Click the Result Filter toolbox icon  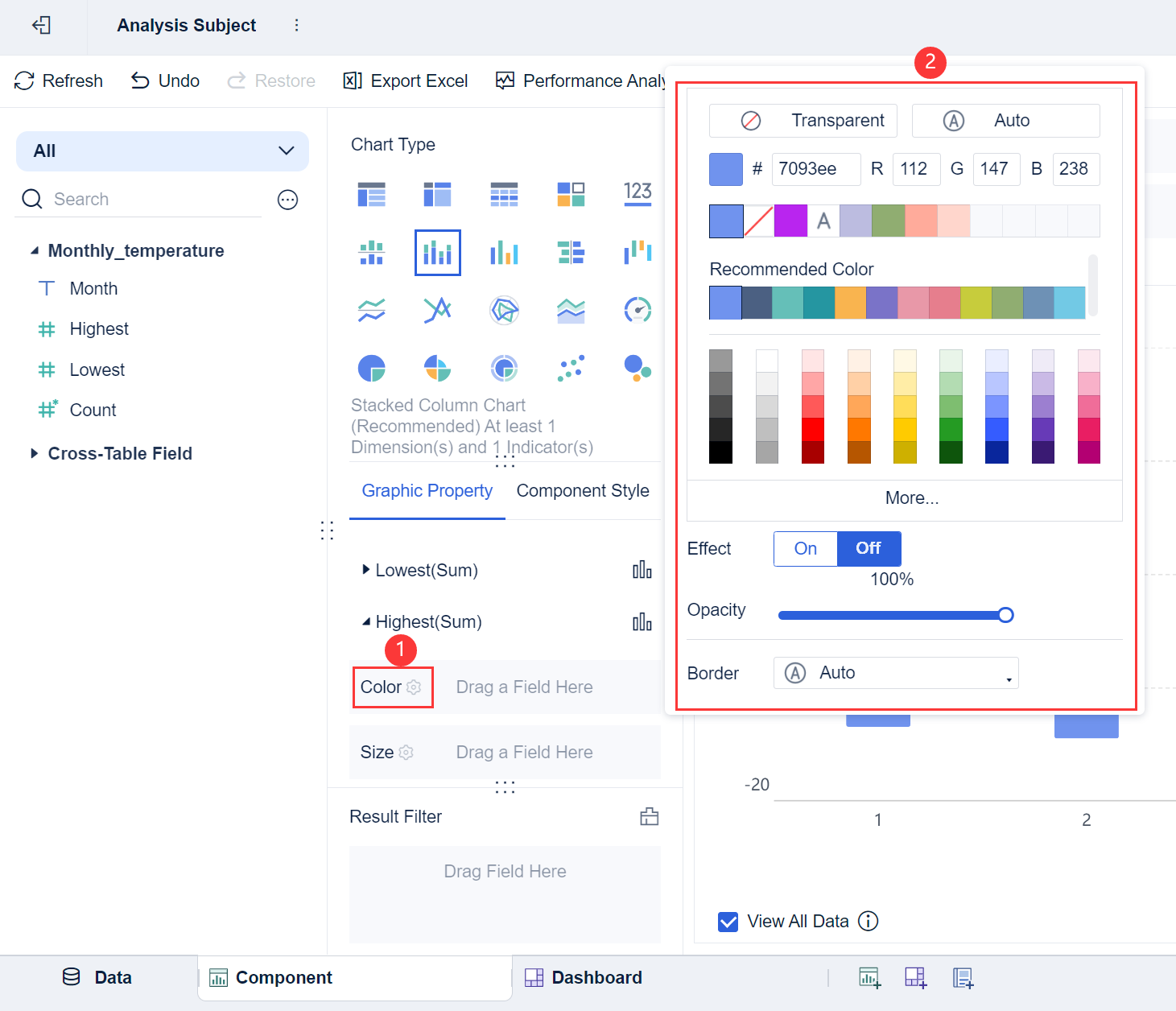(x=650, y=817)
